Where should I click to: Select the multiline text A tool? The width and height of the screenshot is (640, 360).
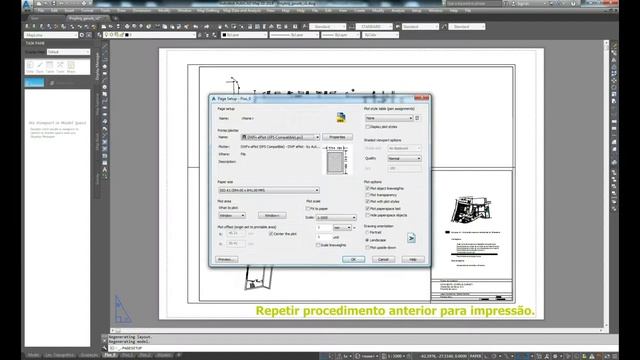click(x=105, y=169)
